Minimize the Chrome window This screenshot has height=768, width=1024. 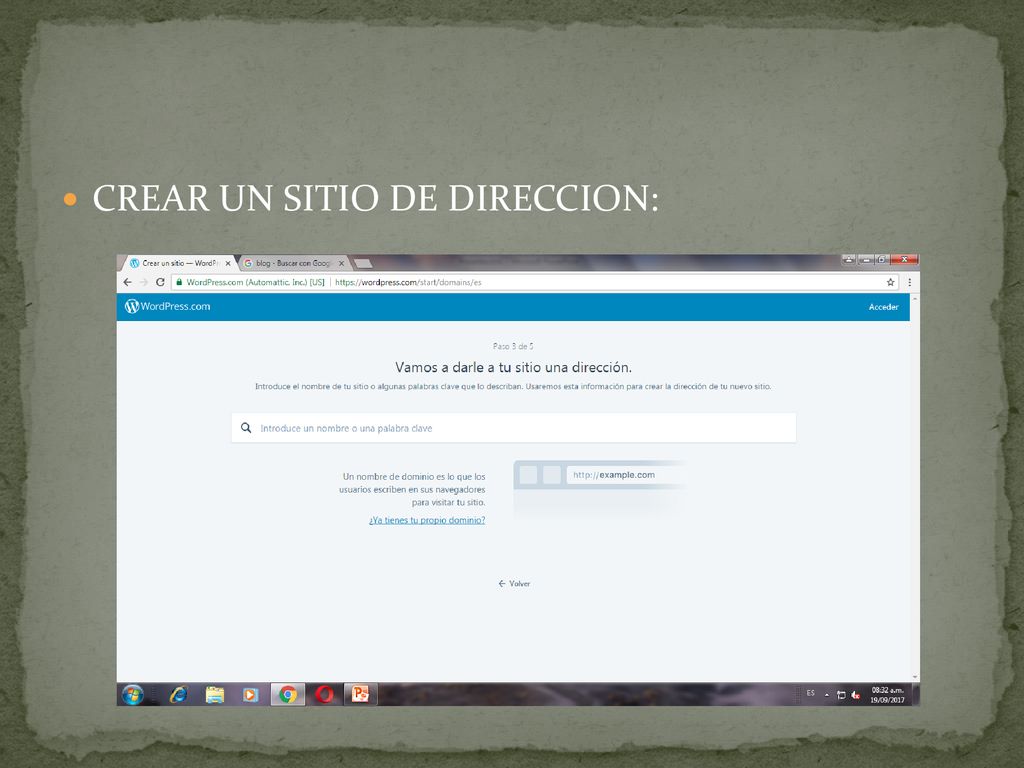tap(865, 260)
